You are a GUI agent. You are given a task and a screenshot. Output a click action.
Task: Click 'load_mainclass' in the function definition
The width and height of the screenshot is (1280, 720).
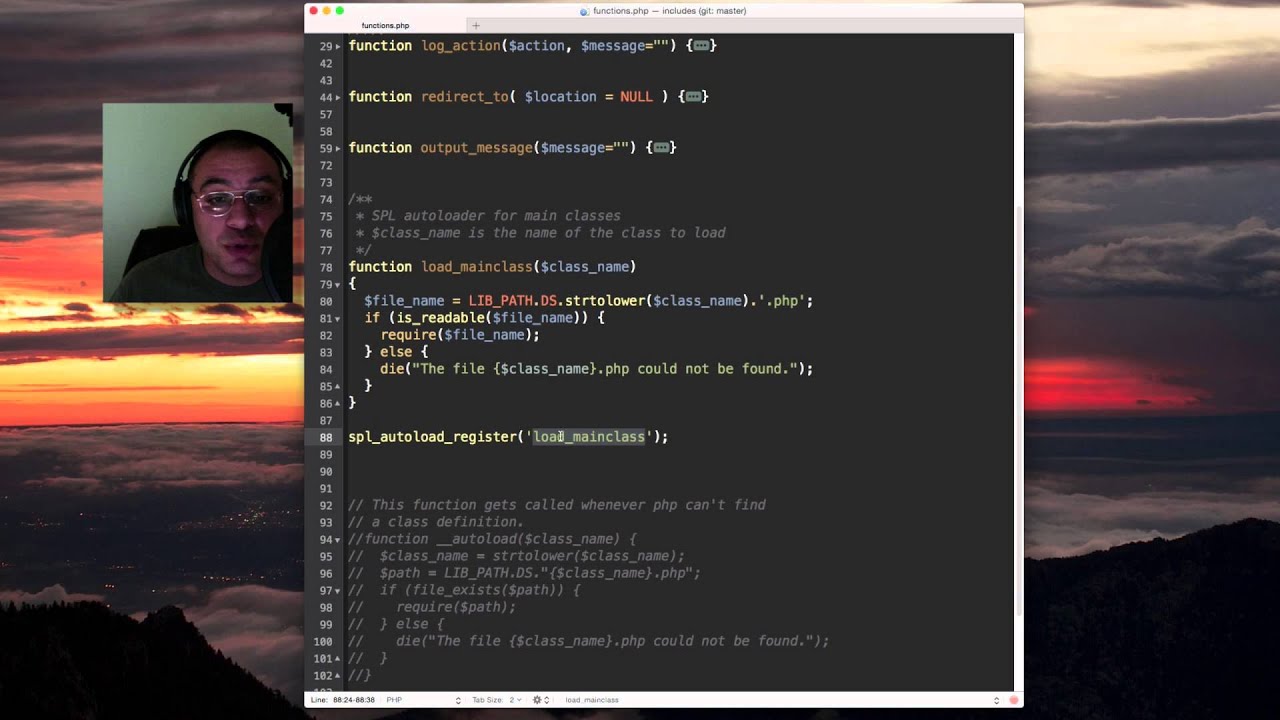pos(477,267)
